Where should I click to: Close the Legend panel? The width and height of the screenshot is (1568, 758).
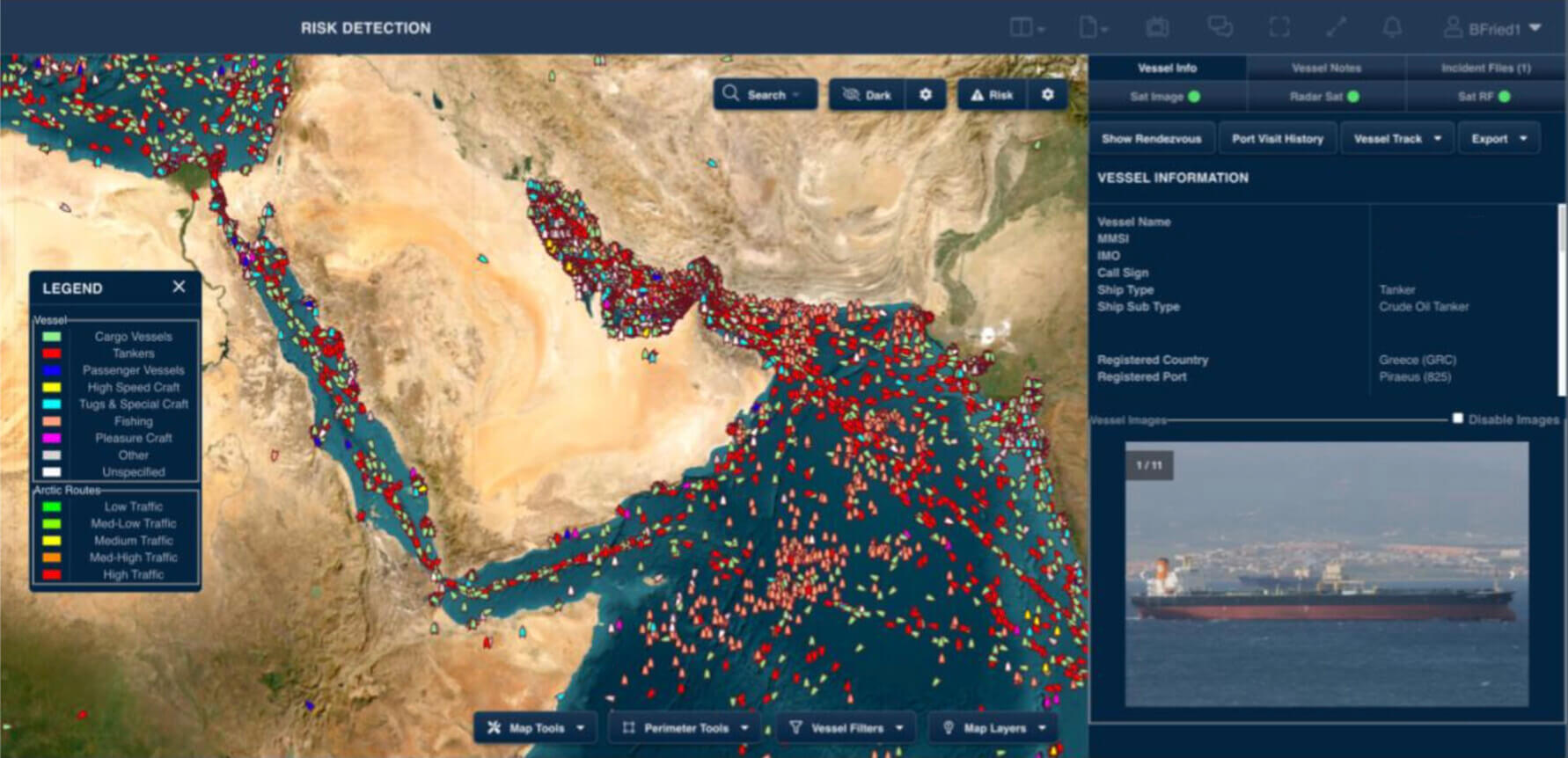coord(179,287)
